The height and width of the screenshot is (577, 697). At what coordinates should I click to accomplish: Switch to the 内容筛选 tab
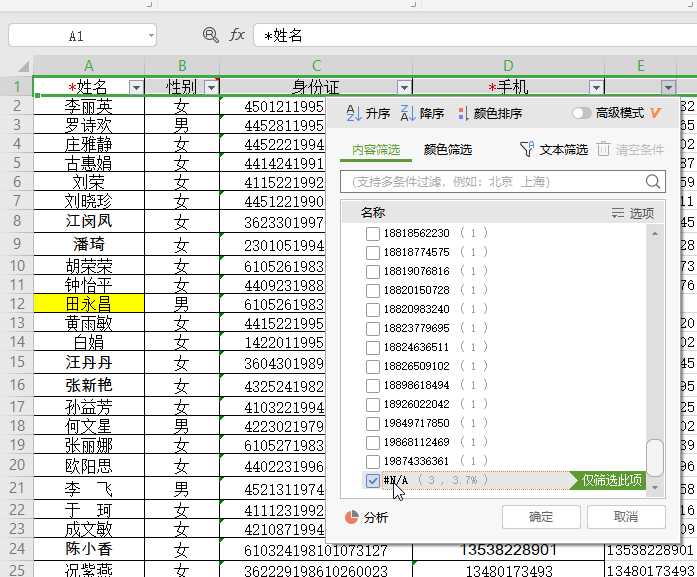coord(376,150)
